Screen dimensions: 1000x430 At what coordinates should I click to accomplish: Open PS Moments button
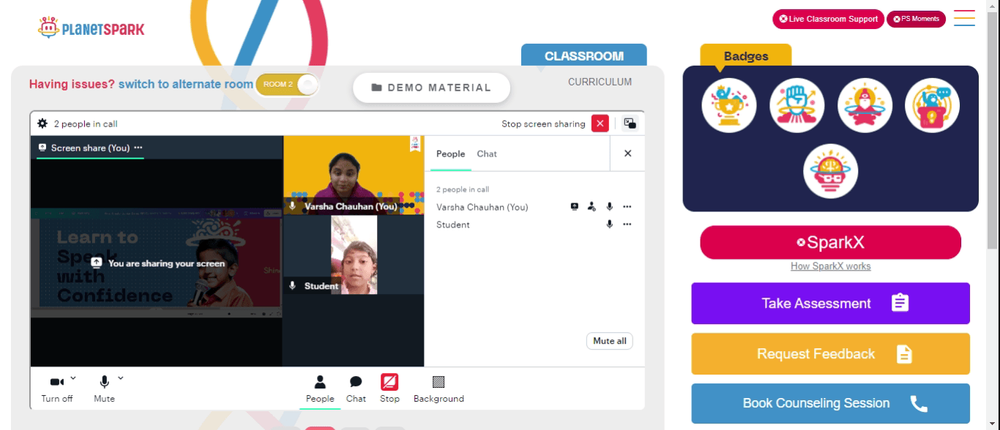[x=916, y=19]
